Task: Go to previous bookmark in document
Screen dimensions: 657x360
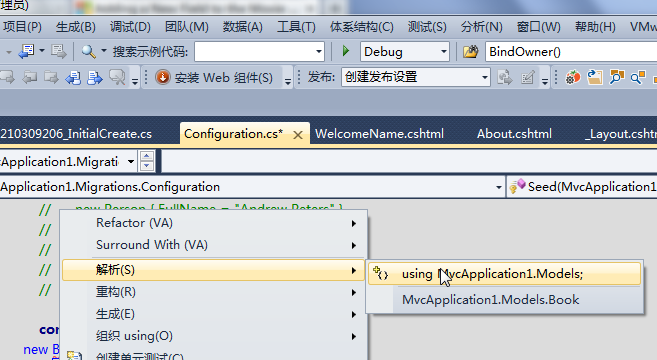Action: click(x=73, y=78)
